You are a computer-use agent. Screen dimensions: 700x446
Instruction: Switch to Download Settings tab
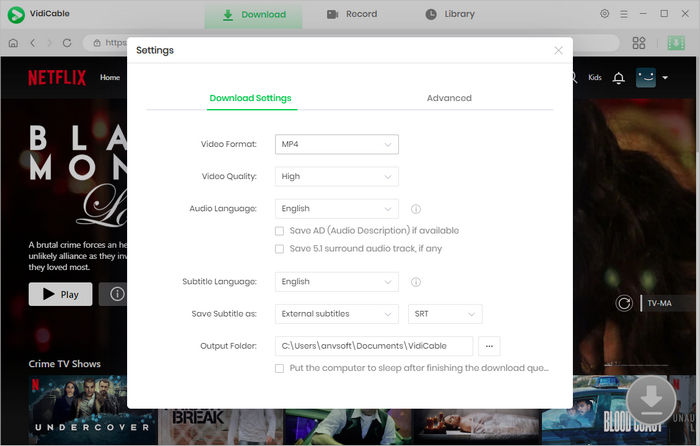click(250, 98)
